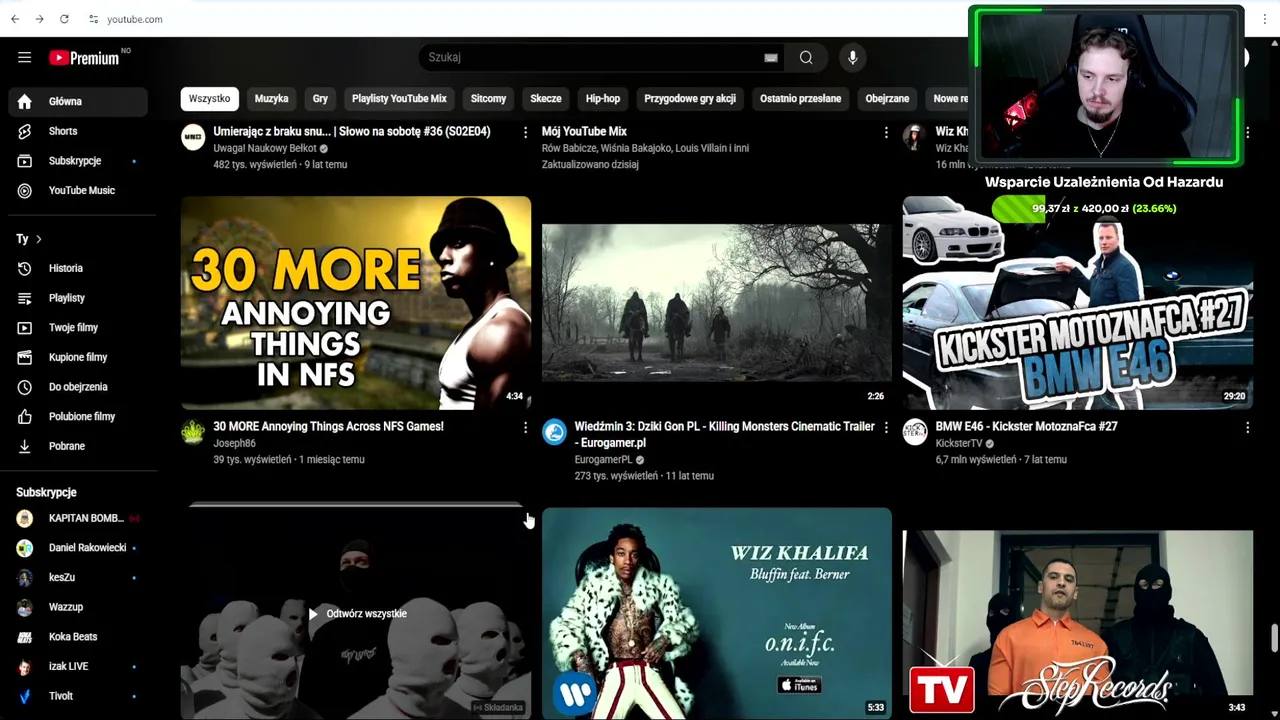The image size is (1280, 720).
Task: Open Mój YouTube Mix title
Action: click(x=584, y=131)
